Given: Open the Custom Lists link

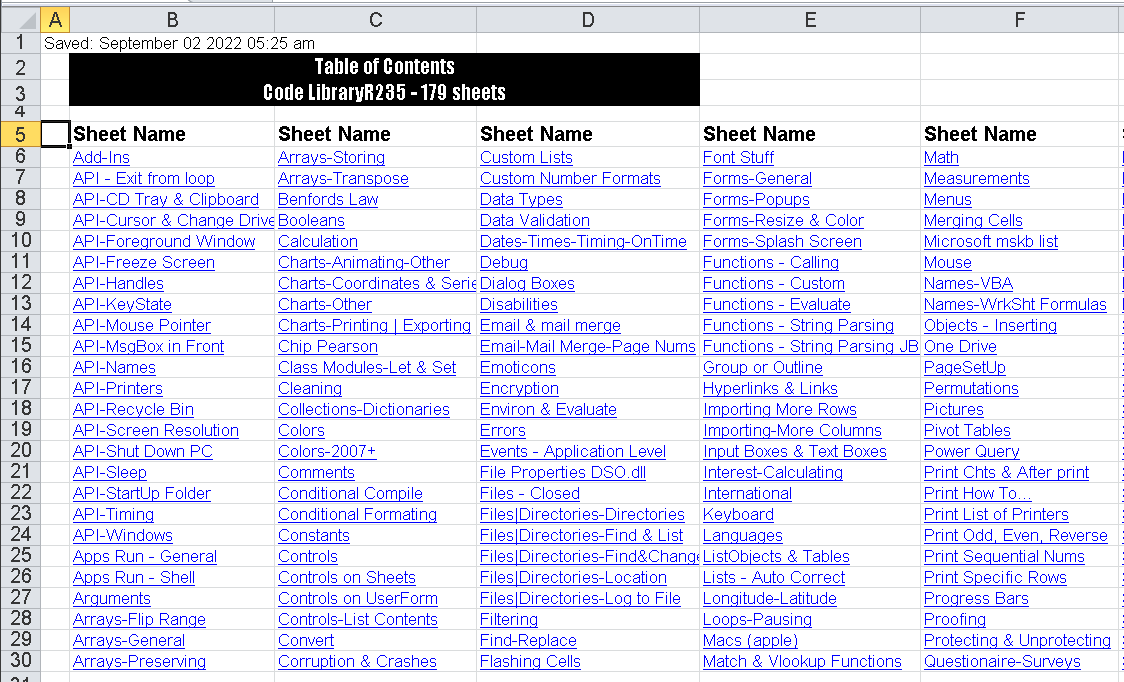Looking at the screenshot, I should pyautogui.click(x=526, y=158).
